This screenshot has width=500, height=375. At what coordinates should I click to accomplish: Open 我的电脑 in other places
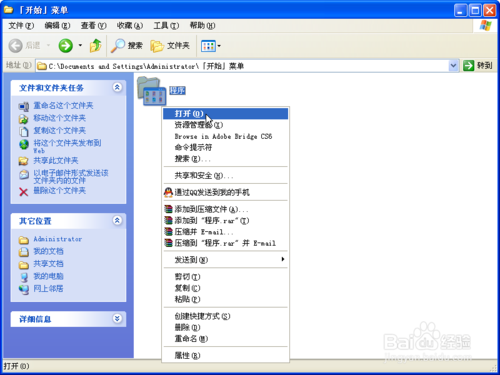(x=48, y=276)
